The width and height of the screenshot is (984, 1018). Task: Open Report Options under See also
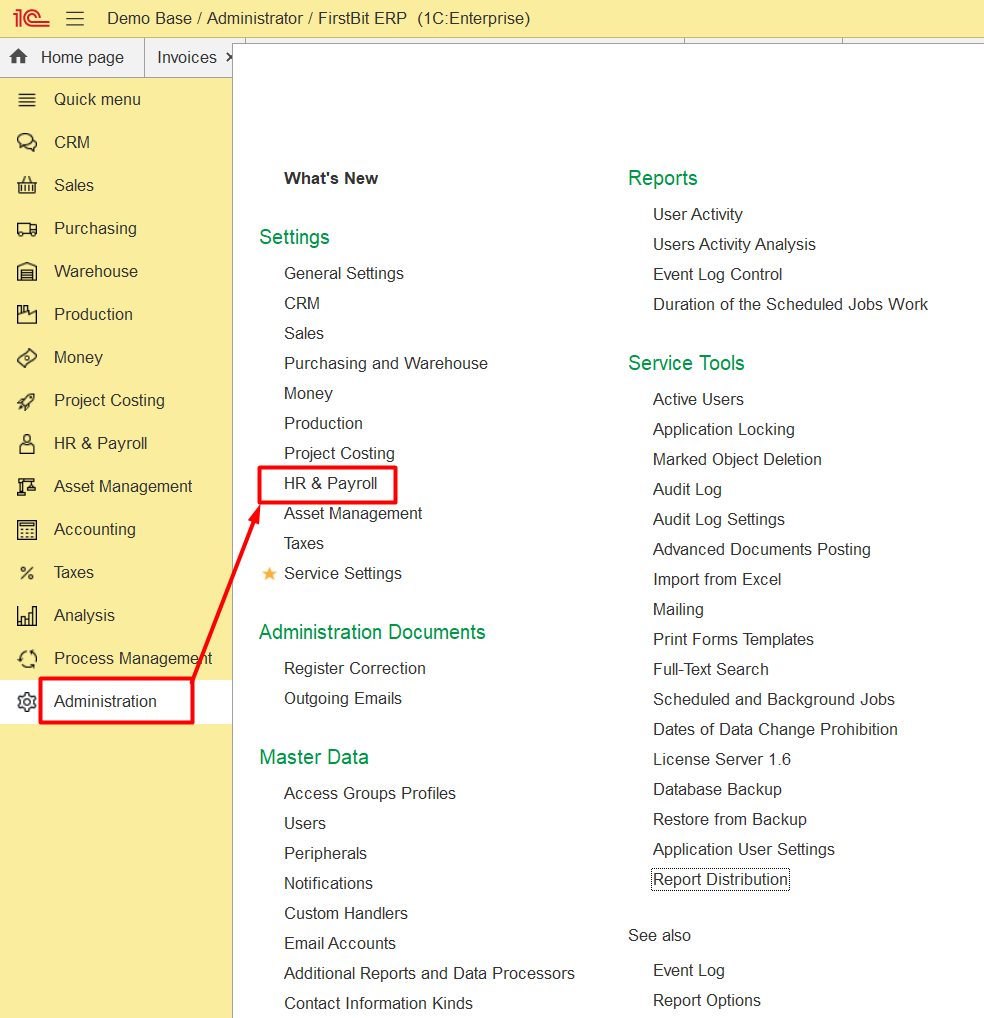[x=707, y=1000]
